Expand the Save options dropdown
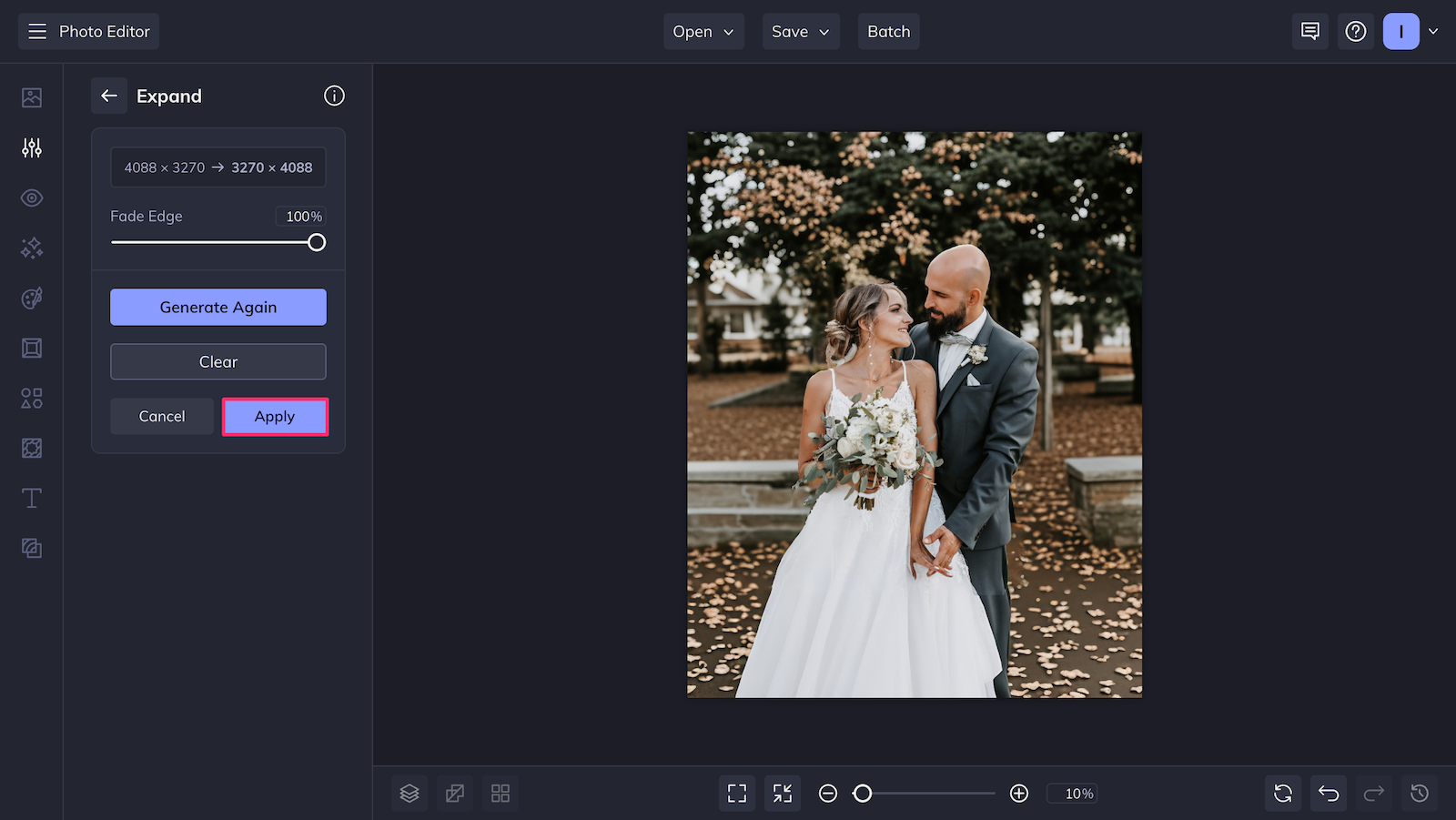This screenshot has width=1456, height=820. (800, 31)
